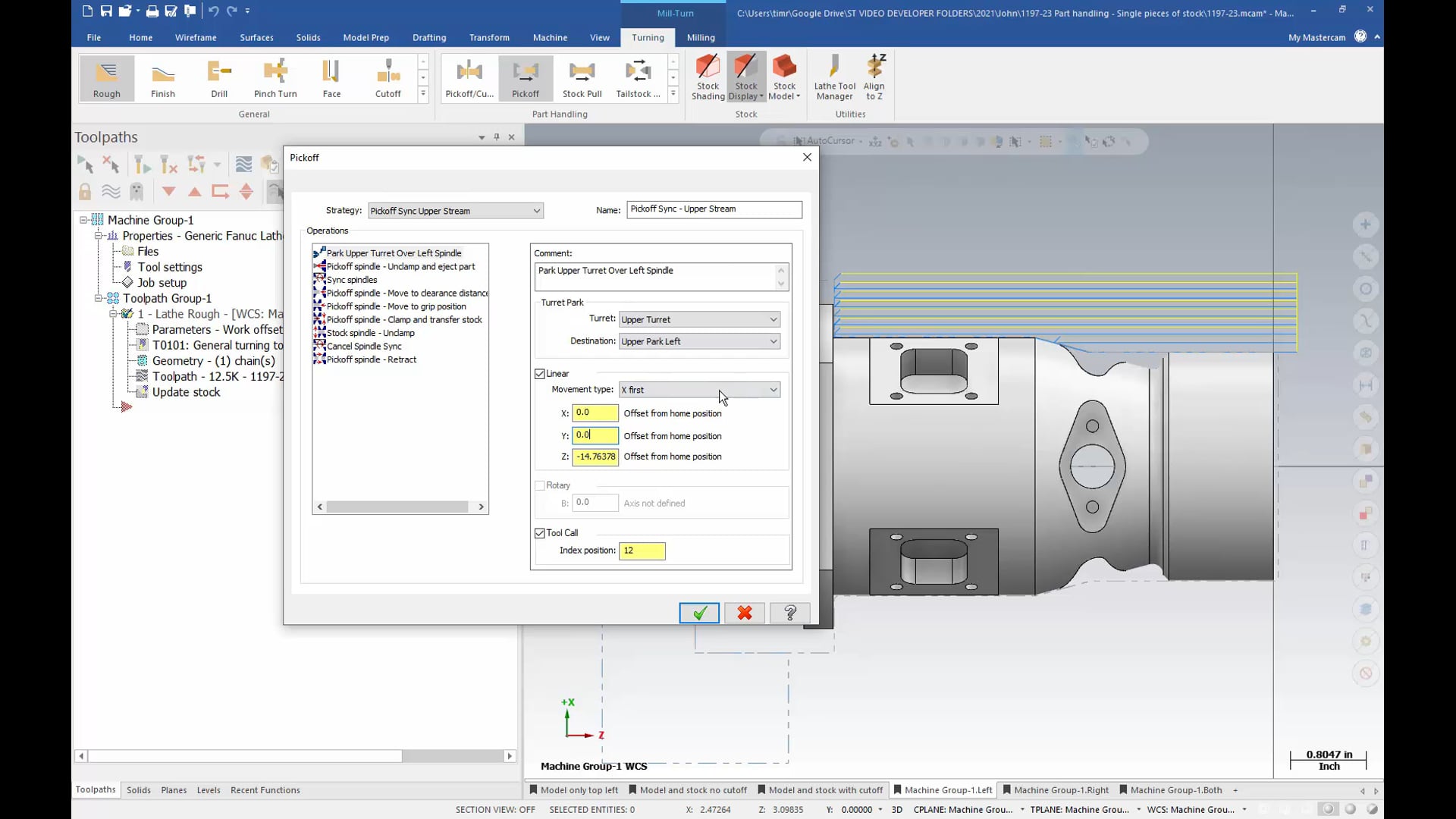Collapse Toolpath Group-1 tree node
Image resolution: width=1456 pixels, height=819 pixels.
pos(98,298)
